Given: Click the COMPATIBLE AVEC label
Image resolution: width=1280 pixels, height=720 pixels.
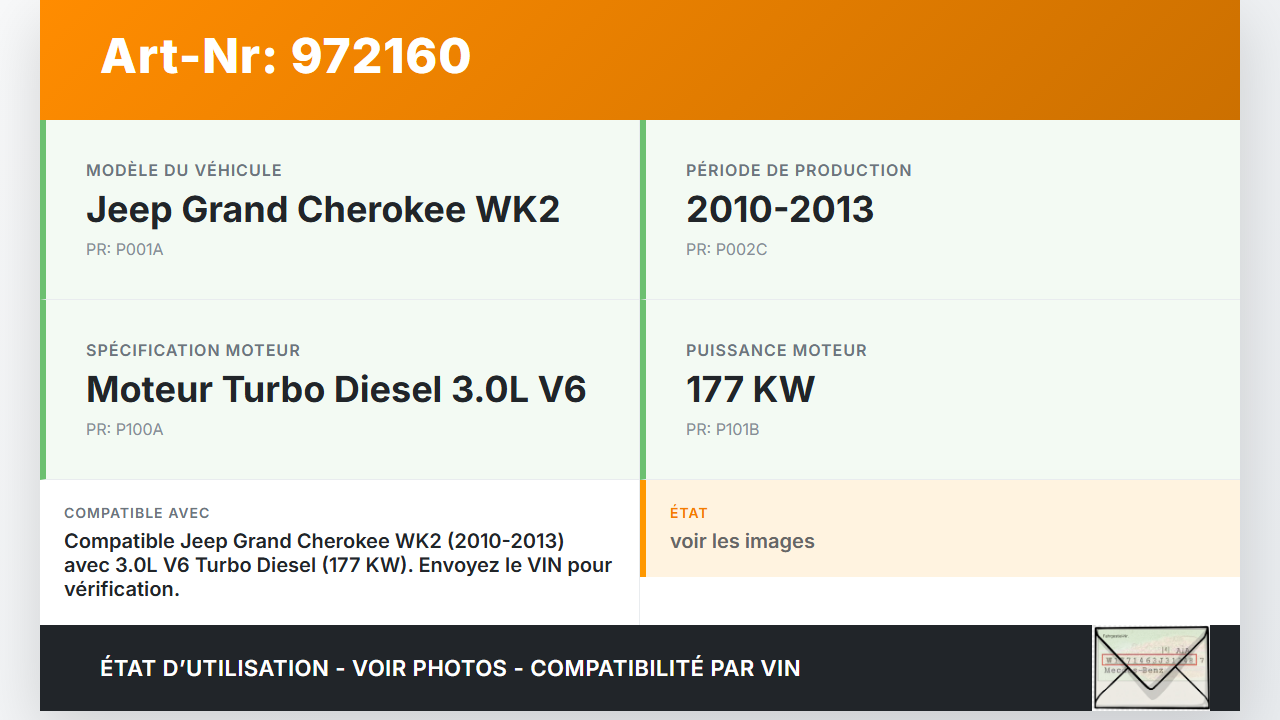Looking at the screenshot, I should coord(137,513).
